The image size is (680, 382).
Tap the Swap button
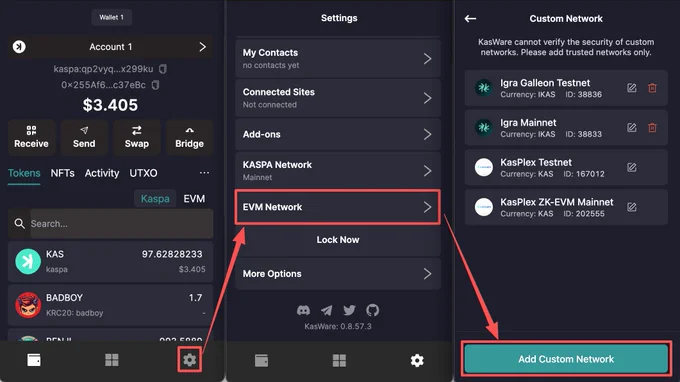(137, 137)
